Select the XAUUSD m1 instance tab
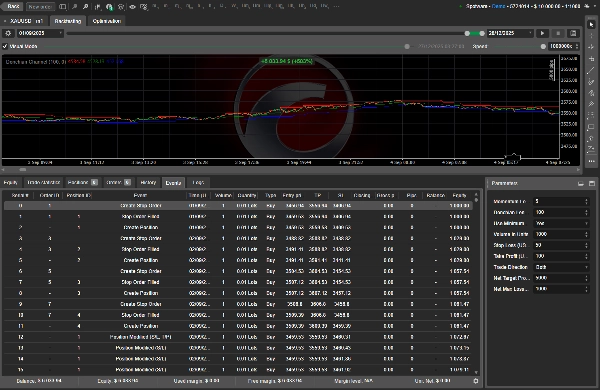This screenshot has width=600, height=390. (24, 21)
